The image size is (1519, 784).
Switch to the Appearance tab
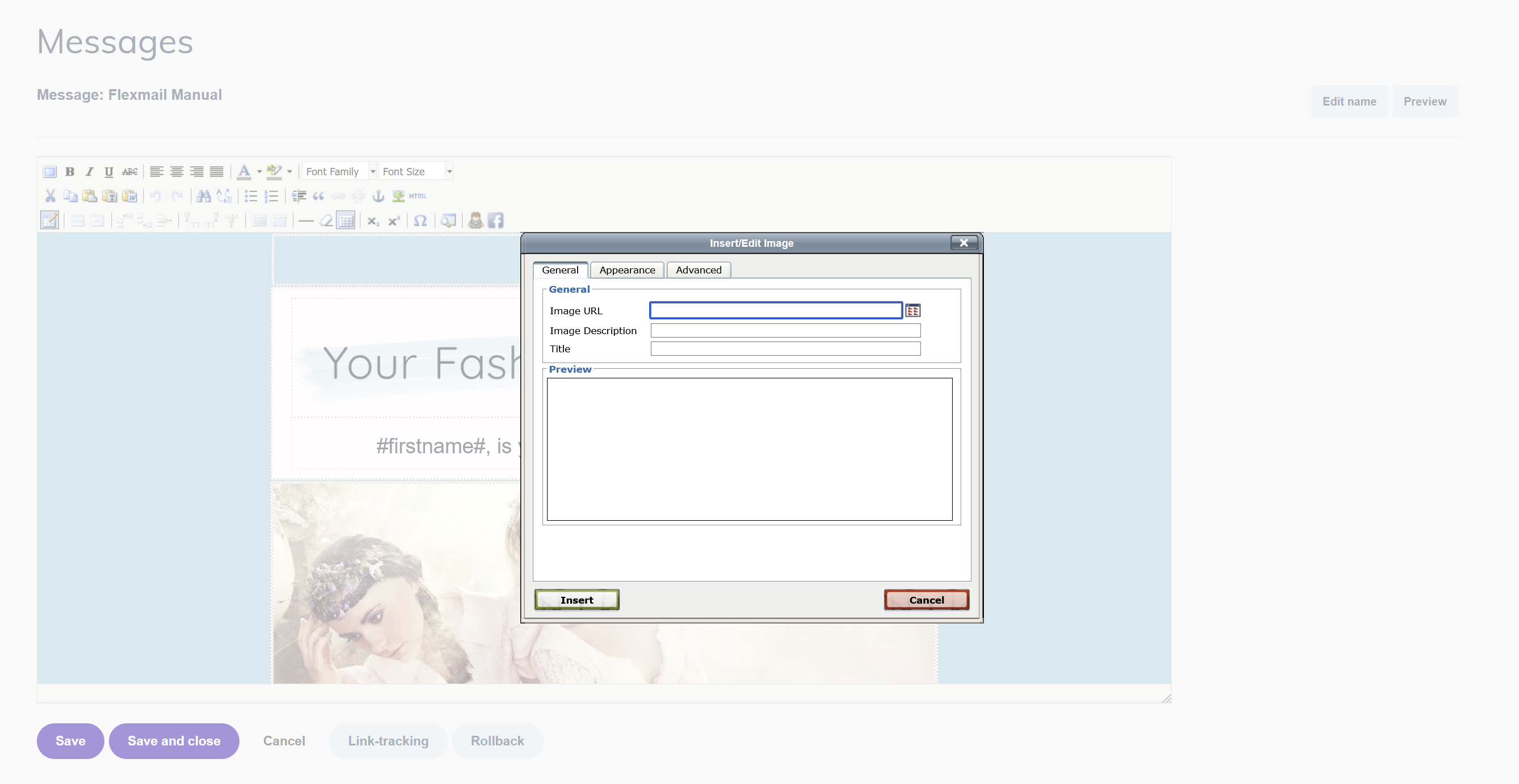[627, 270]
